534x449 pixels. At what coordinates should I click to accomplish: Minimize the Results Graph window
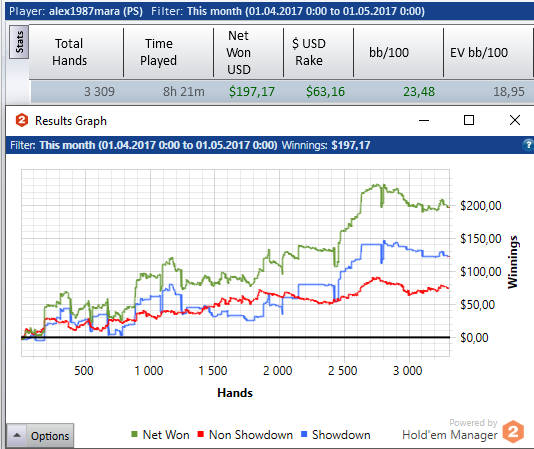(x=424, y=120)
